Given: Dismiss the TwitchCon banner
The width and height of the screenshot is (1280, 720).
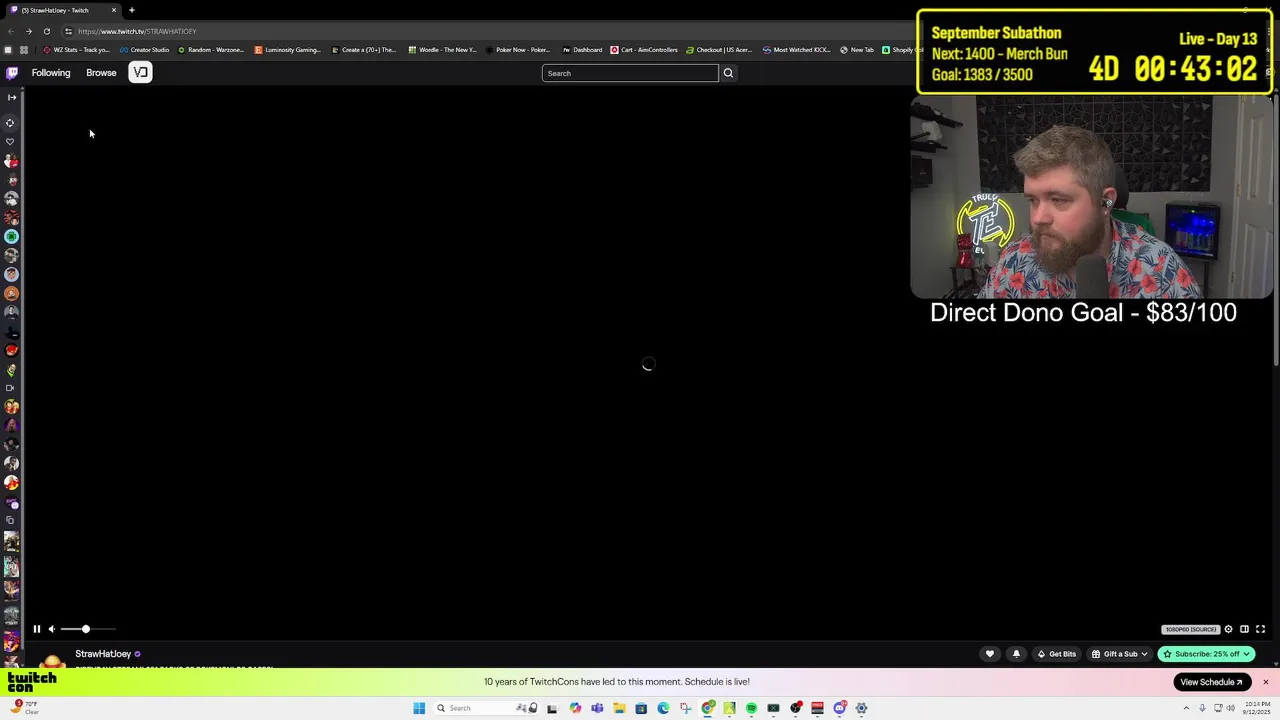Looking at the screenshot, I should click(x=1265, y=682).
